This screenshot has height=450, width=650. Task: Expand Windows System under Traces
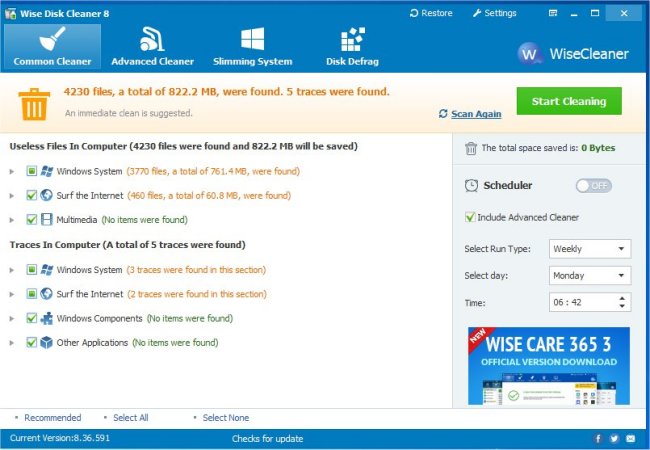pyautogui.click(x=12, y=270)
